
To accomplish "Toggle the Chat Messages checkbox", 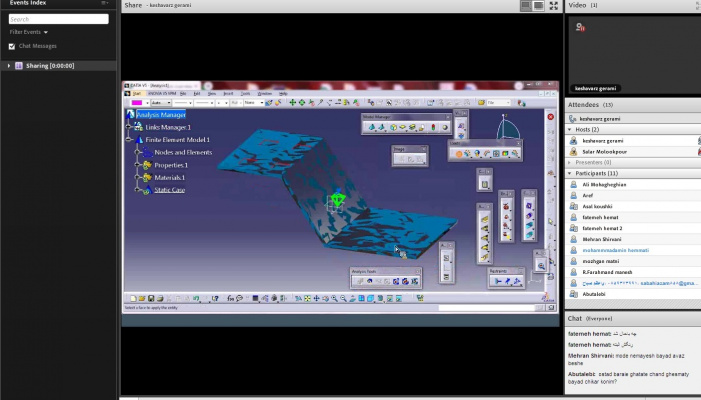I will point(12,46).
